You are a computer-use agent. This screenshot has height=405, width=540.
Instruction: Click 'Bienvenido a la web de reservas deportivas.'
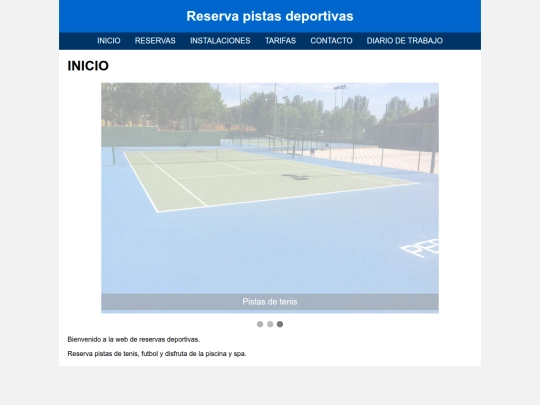pos(134,340)
